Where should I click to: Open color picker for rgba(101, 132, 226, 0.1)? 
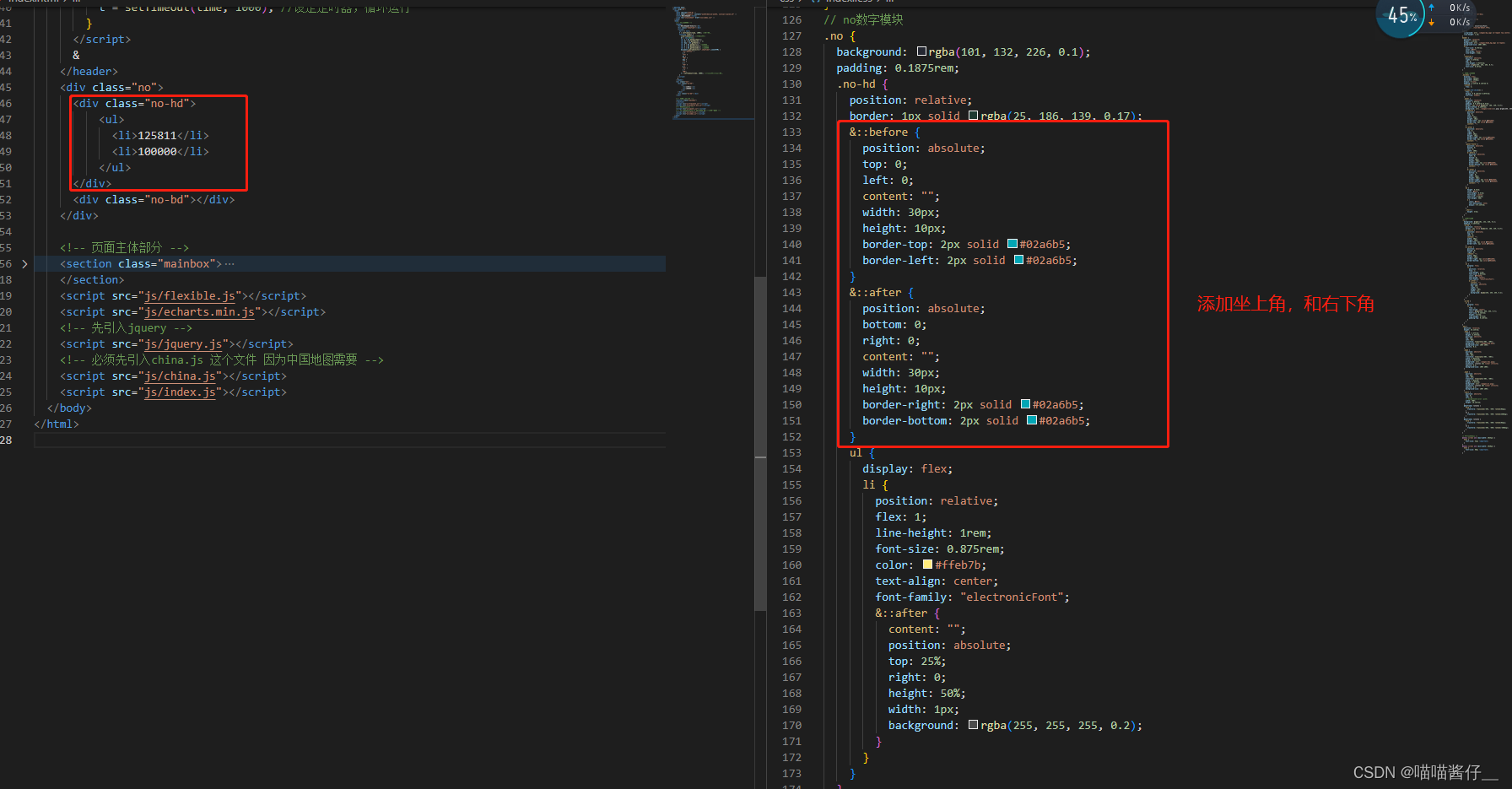tap(921, 51)
